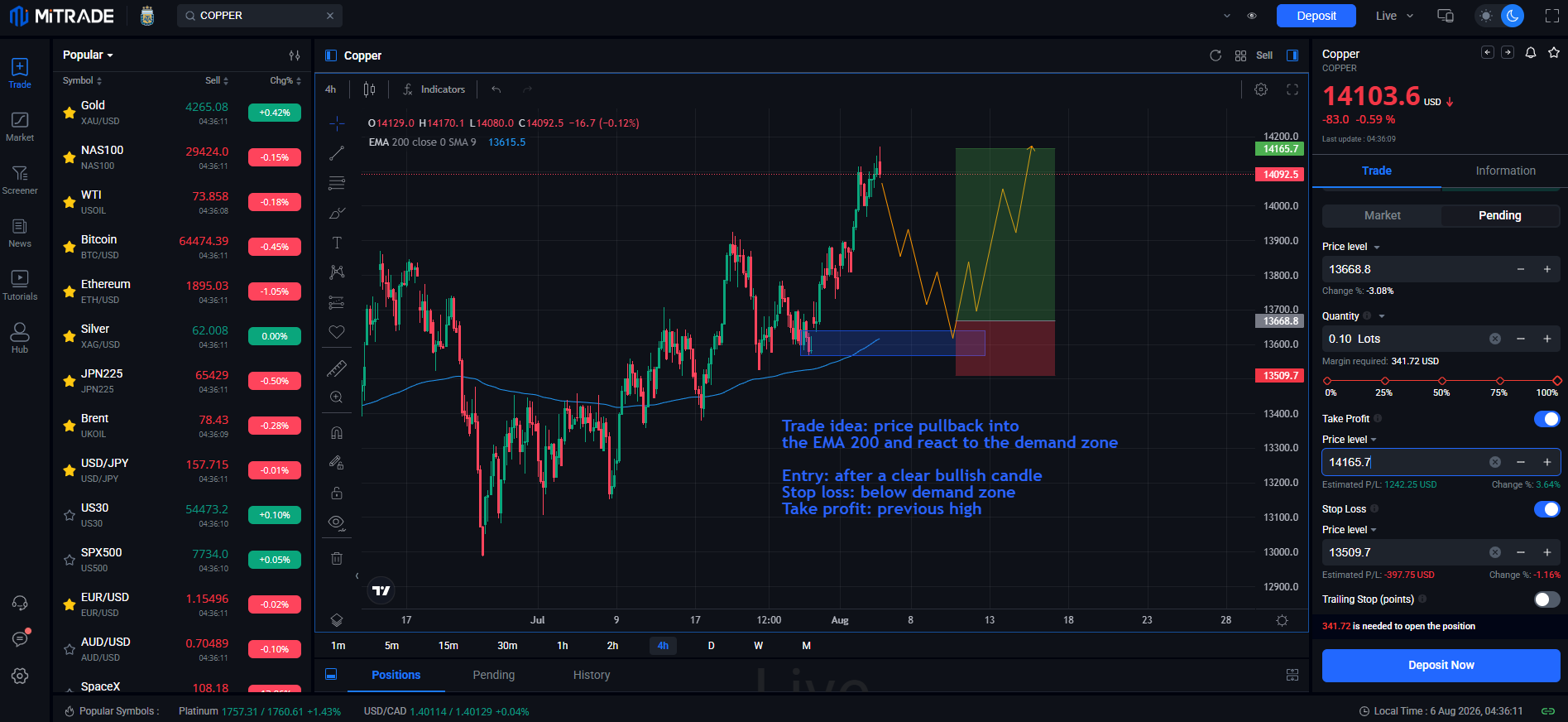The height and width of the screenshot is (722, 1568).
Task: Click the Deposit button in header
Action: coord(1316,16)
